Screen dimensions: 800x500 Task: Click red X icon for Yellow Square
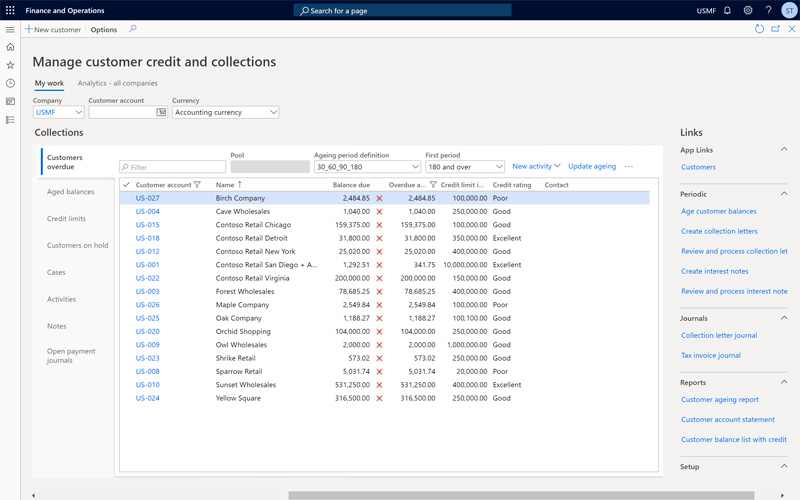pyautogui.click(x=379, y=398)
